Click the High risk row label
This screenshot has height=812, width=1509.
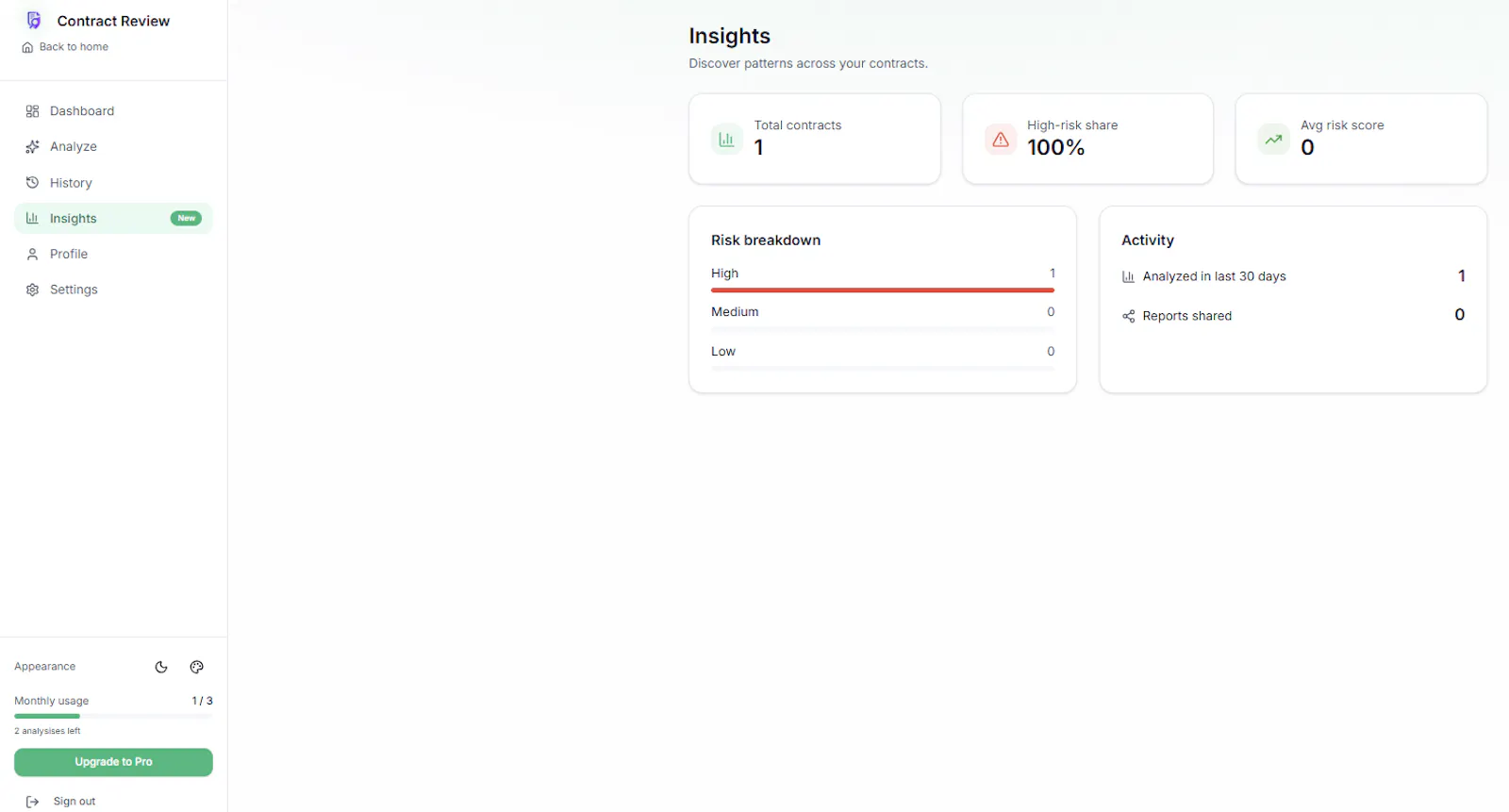point(724,273)
